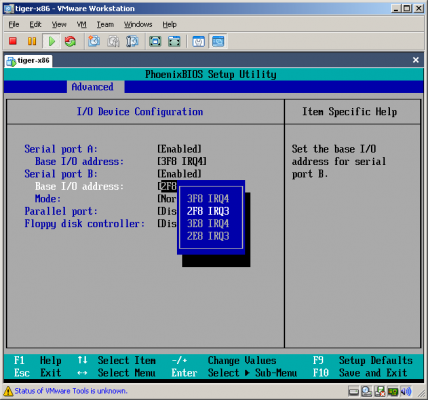Image resolution: width=428 pixels, height=400 pixels.
Task: Select 3F8 IRQ4 in the popup list
Action: point(208,199)
